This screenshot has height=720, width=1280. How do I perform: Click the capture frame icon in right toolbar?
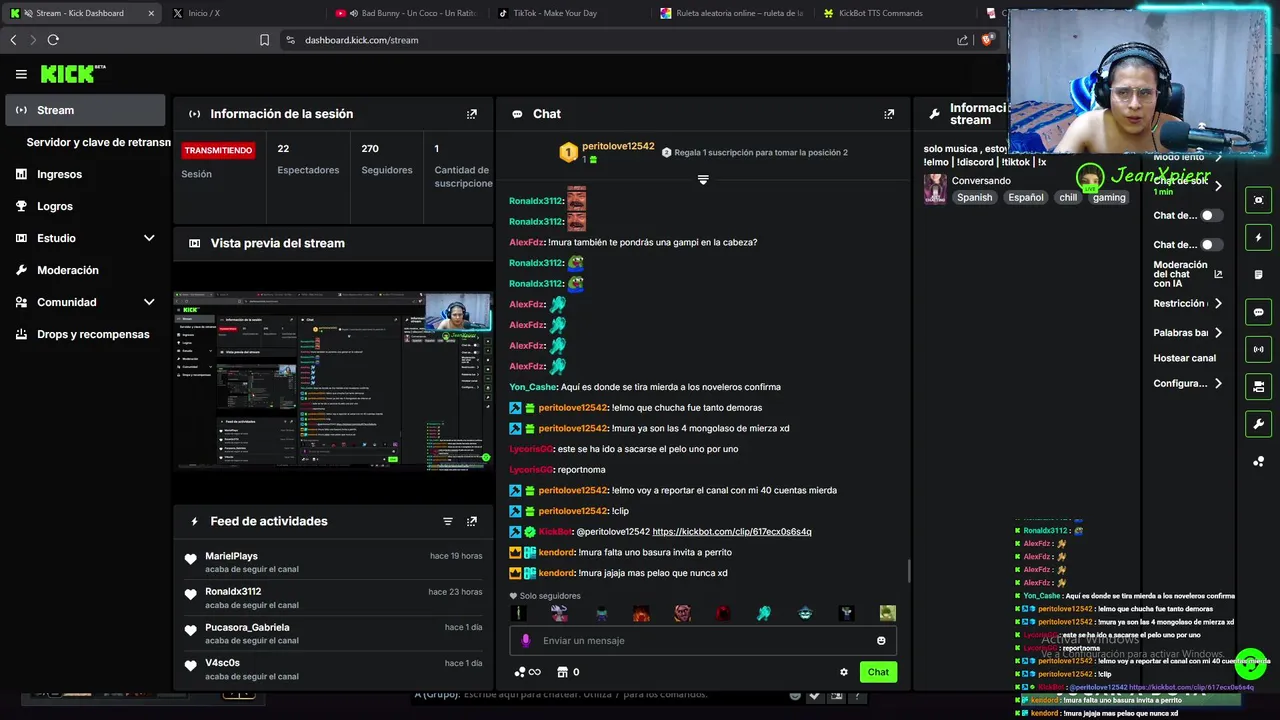[x=1258, y=200]
